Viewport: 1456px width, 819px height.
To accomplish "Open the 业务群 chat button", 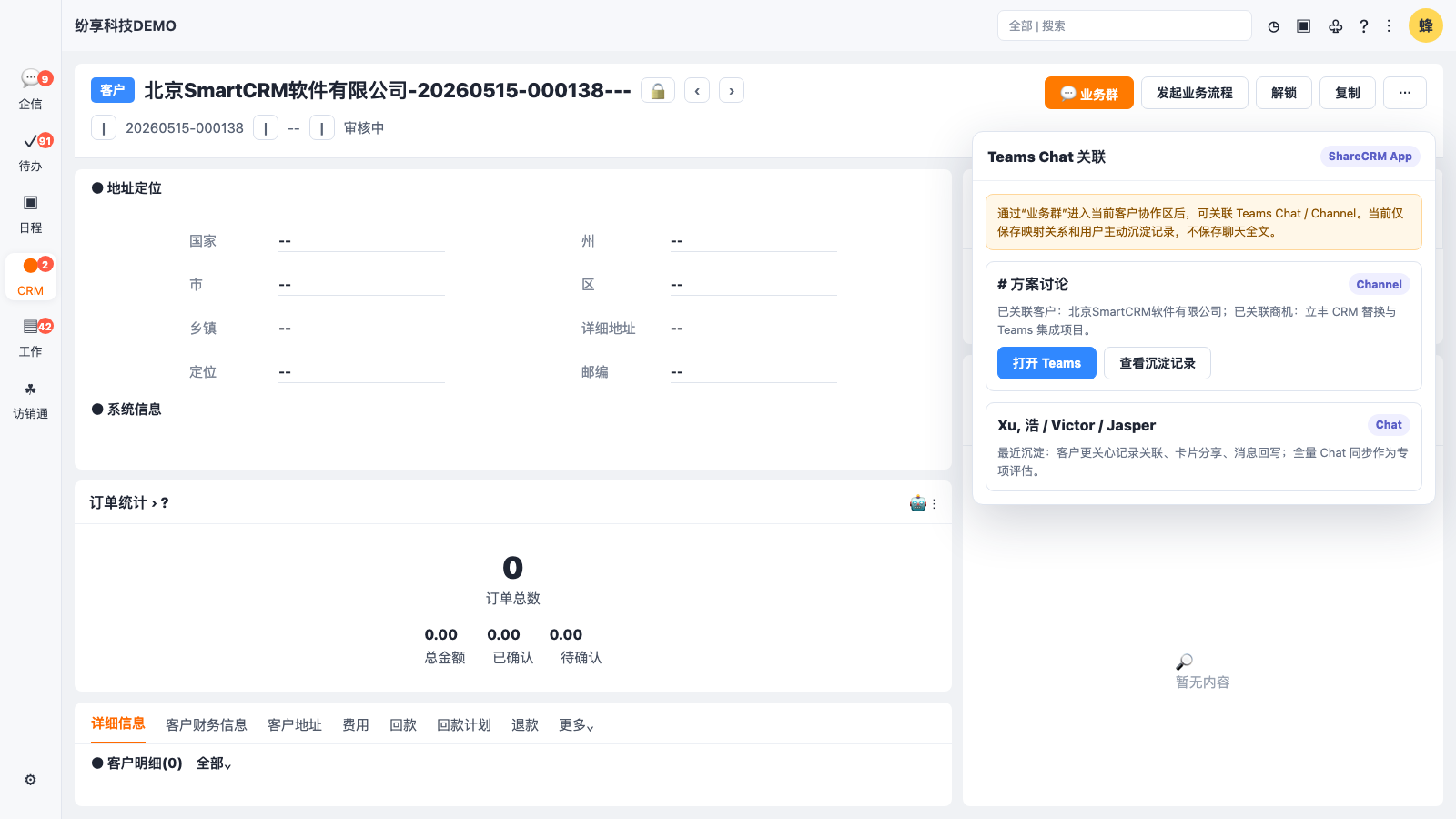I will point(1089,93).
